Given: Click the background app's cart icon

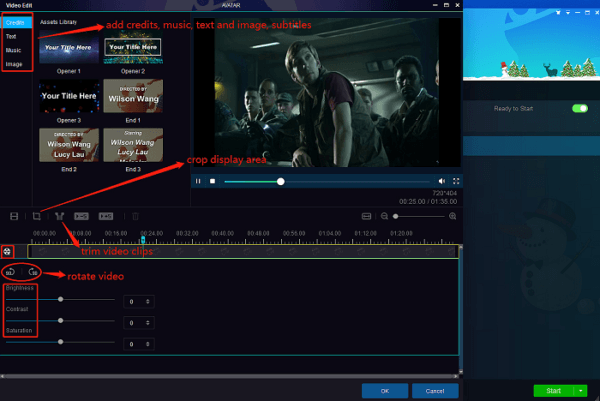Looking at the screenshot, I should point(558,13).
